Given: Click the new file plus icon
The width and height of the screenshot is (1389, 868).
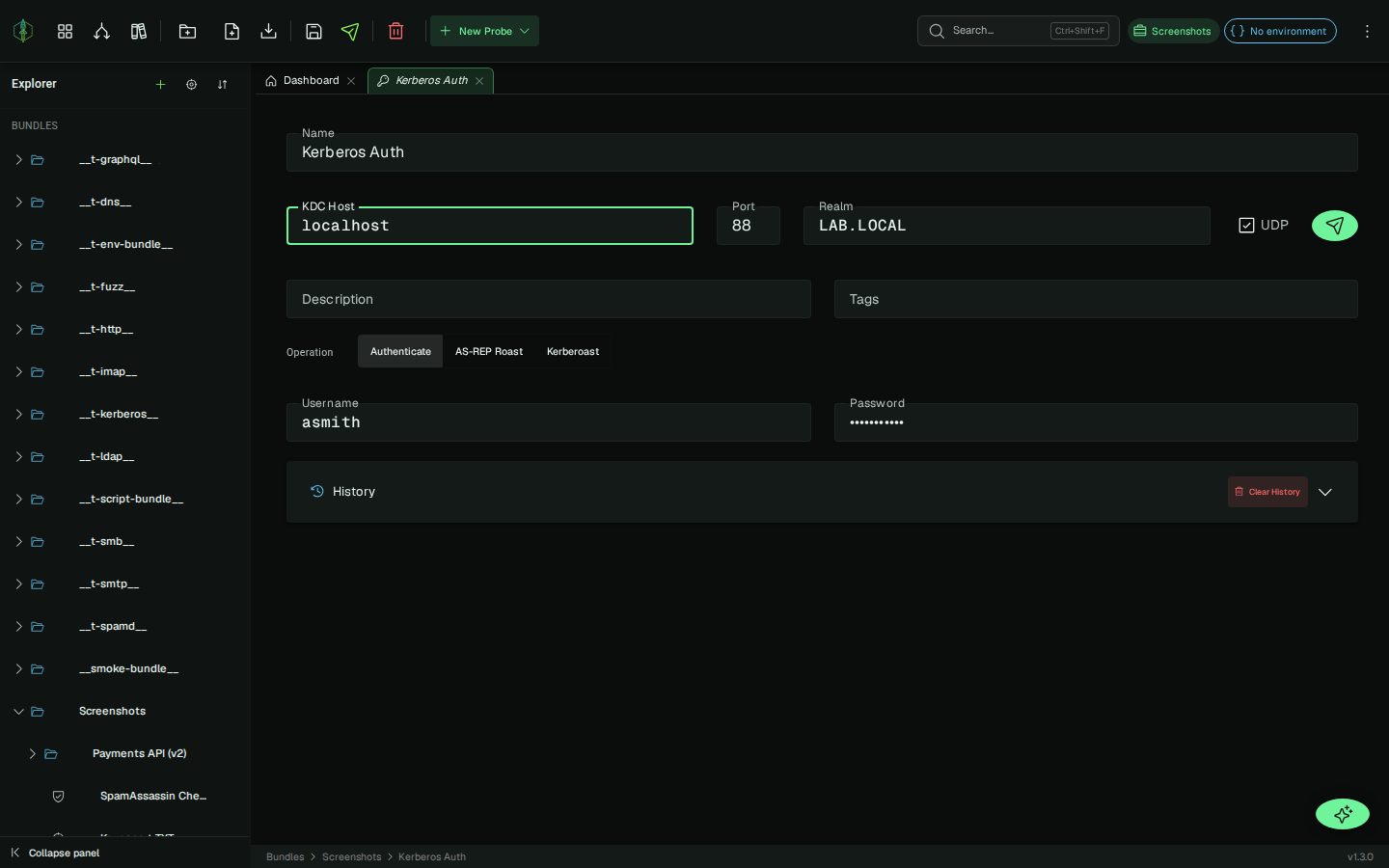Looking at the screenshot, I should 231,31.
